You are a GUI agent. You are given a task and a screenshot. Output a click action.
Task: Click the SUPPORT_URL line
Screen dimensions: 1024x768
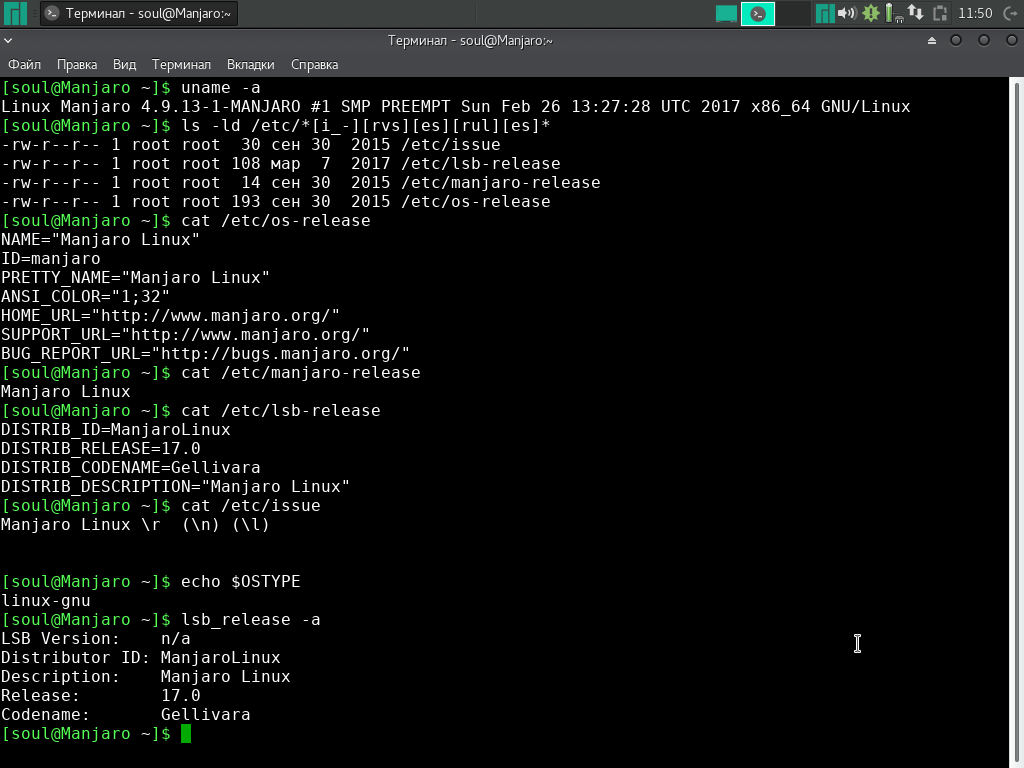[185, 334]
